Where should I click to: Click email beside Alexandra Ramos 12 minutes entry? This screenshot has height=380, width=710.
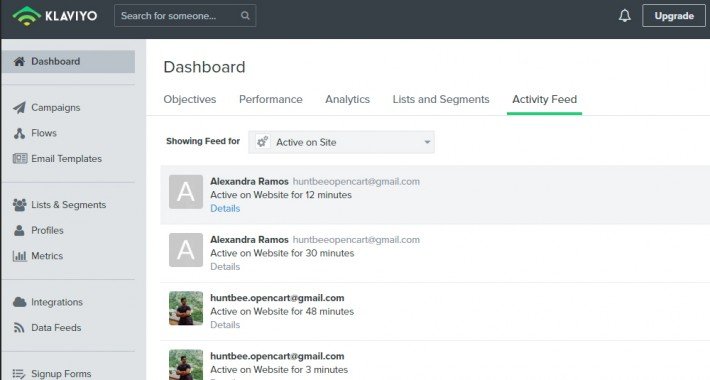pyautogui.click(x=356, y=181)
